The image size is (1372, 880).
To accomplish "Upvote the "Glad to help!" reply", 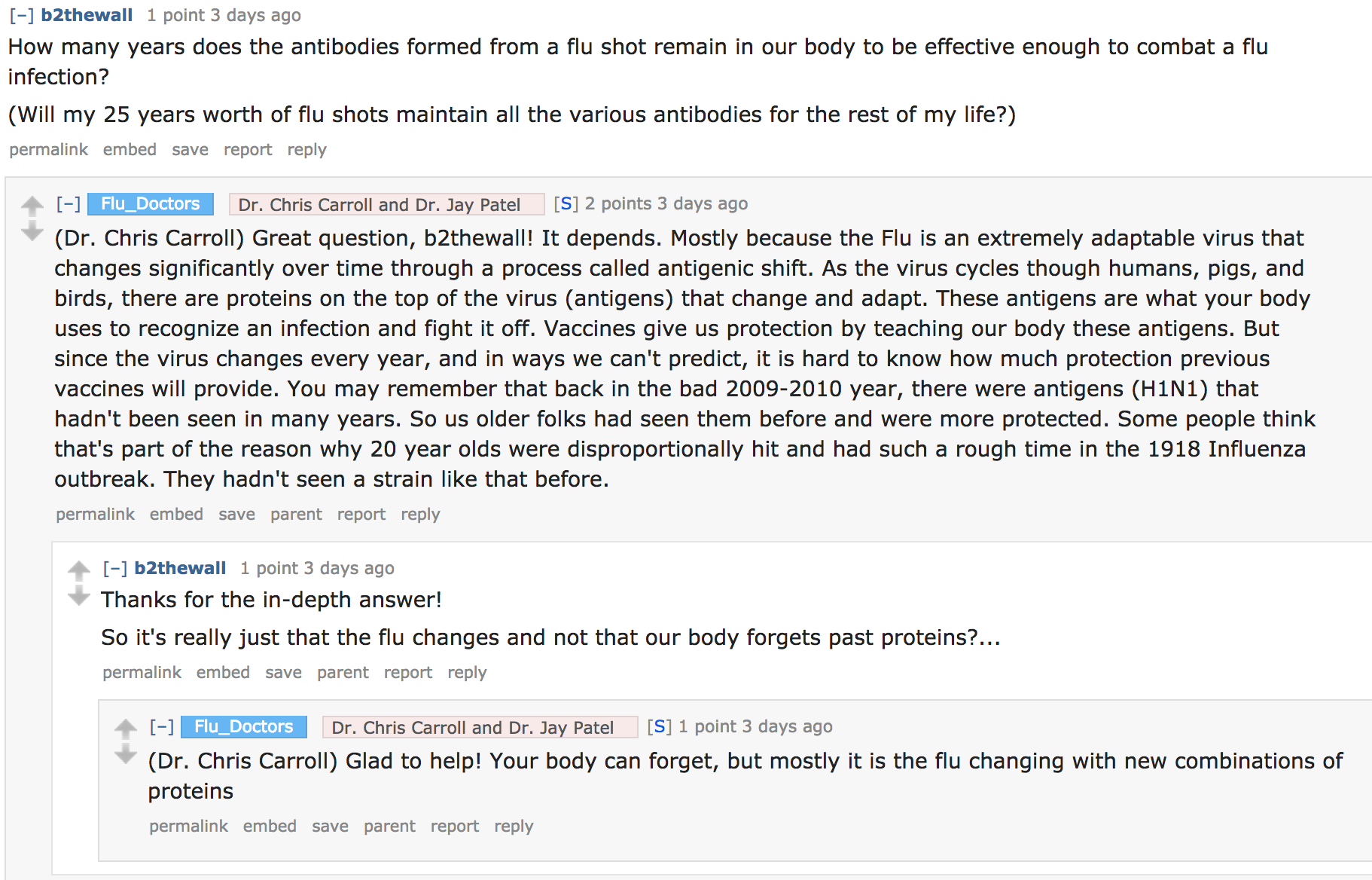I will pyautogui.click(x=126, y=728).
